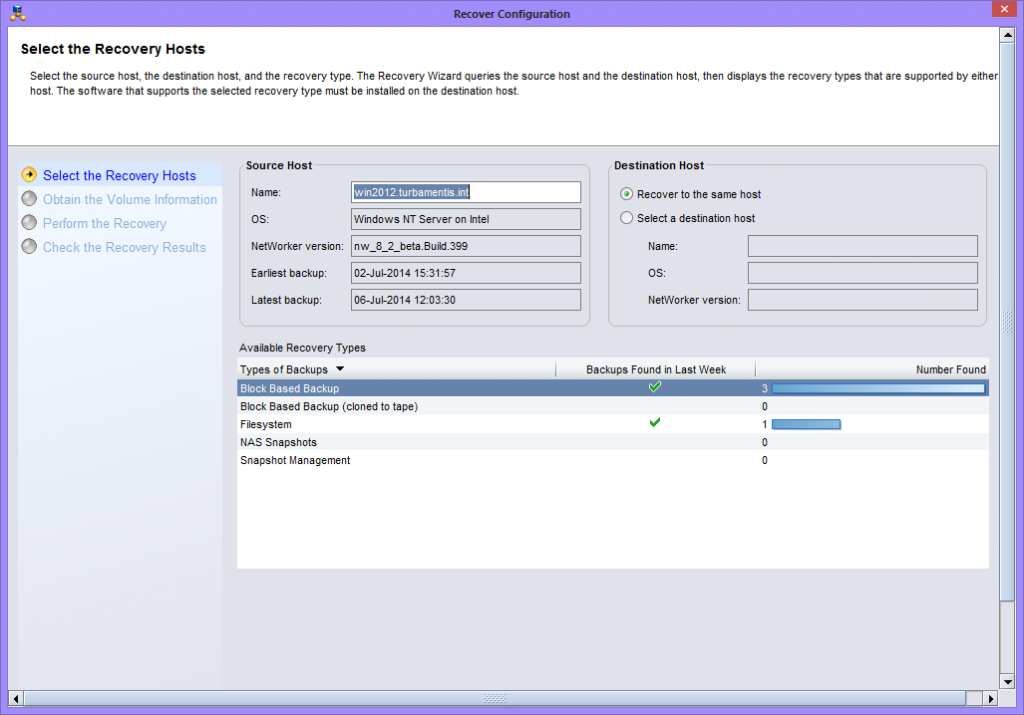This screenshot has width=1024, height=715.
Task: Click the Backups Found in Last Week column header
Action: 655,369
